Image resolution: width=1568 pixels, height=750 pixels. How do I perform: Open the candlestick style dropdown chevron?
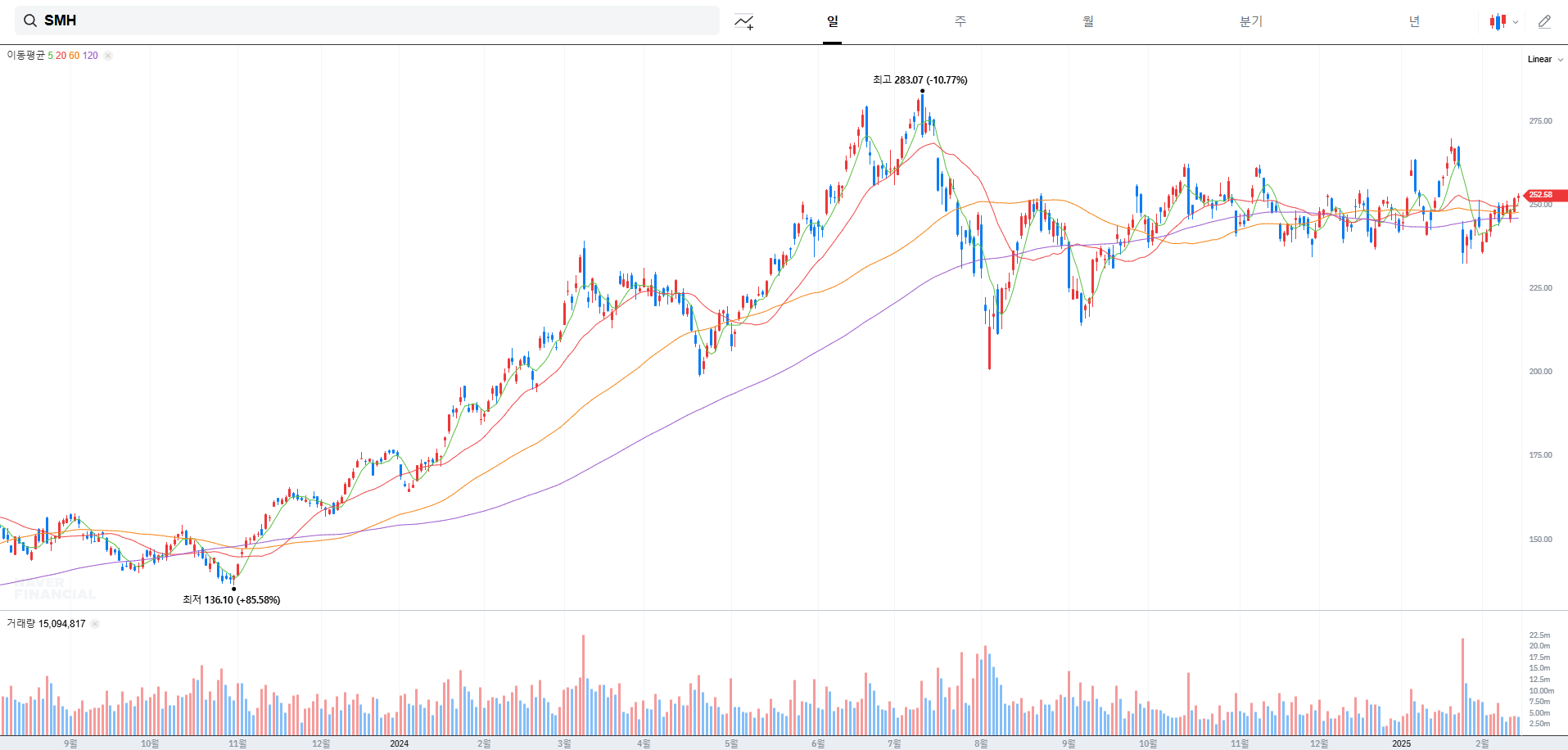pyautogui.click(x=1515, y=22)
